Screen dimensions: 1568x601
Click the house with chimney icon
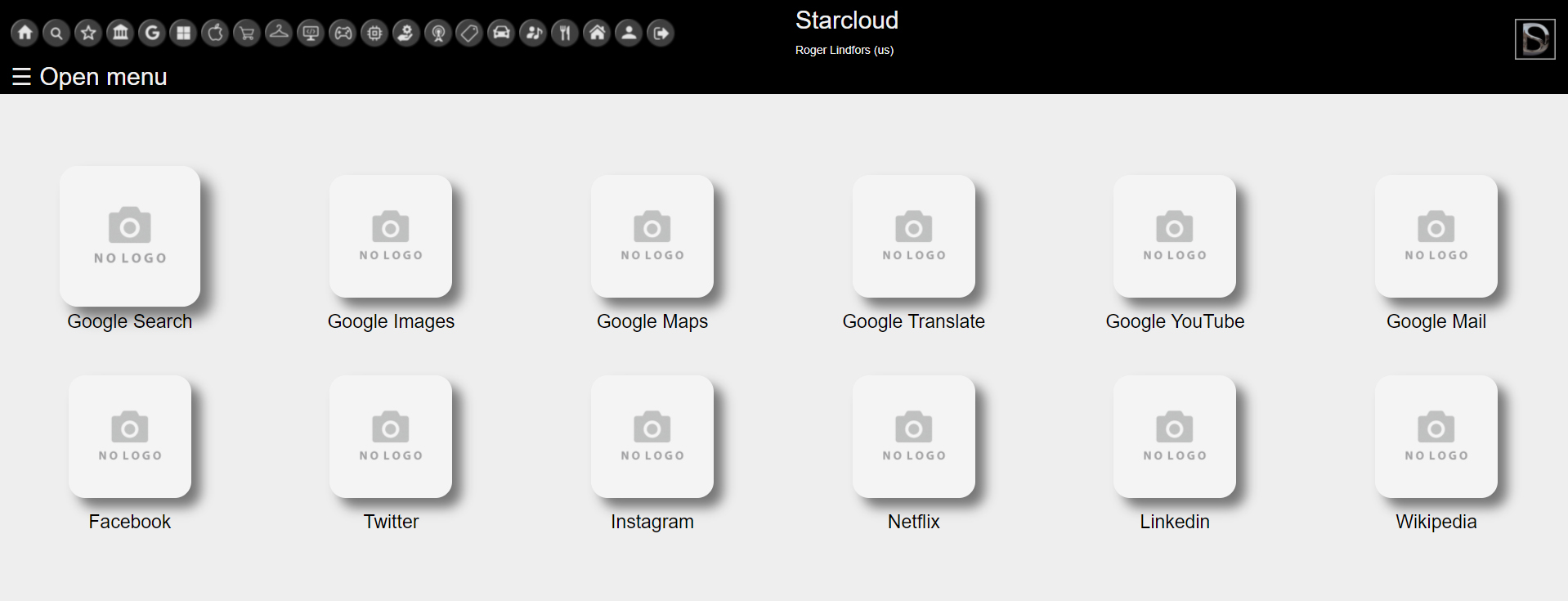(597, 34)
